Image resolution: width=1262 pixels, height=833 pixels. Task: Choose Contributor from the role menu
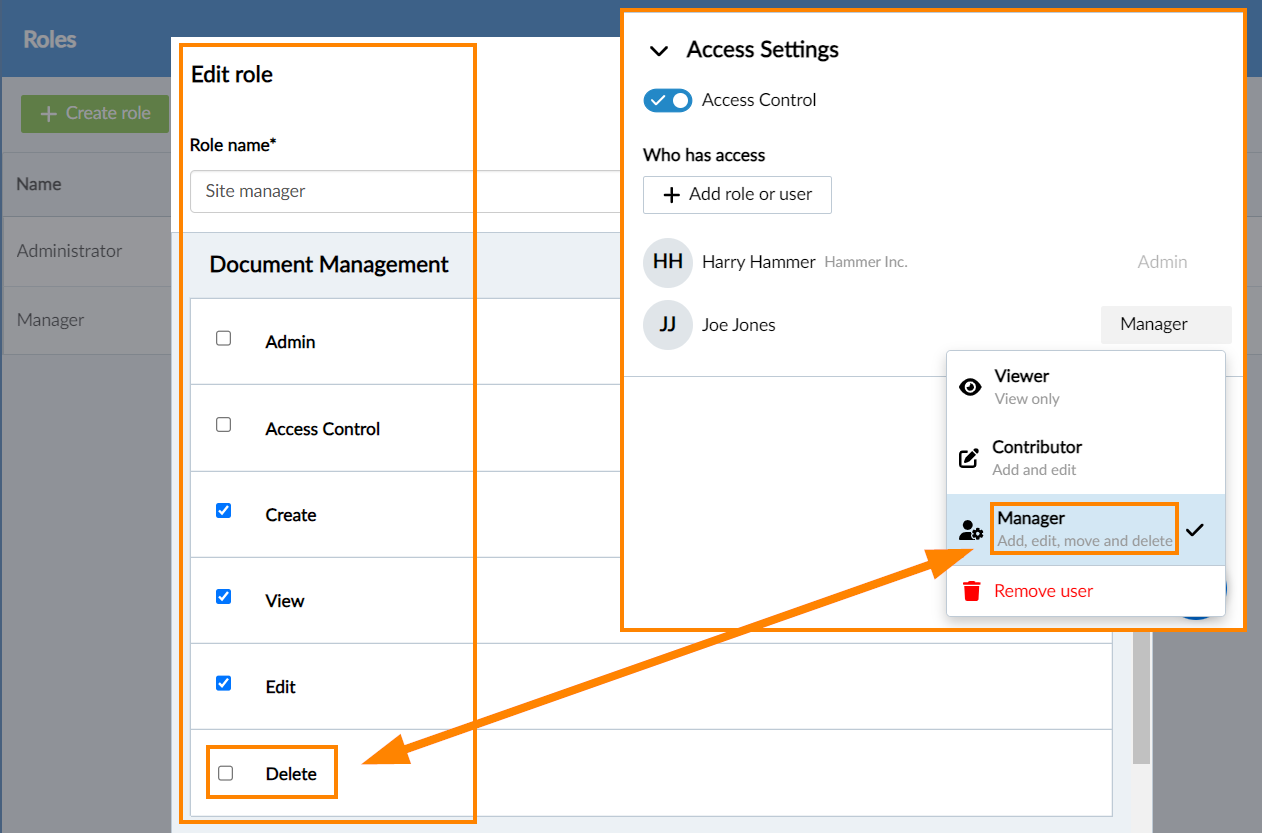click(x=1036, y=457)
